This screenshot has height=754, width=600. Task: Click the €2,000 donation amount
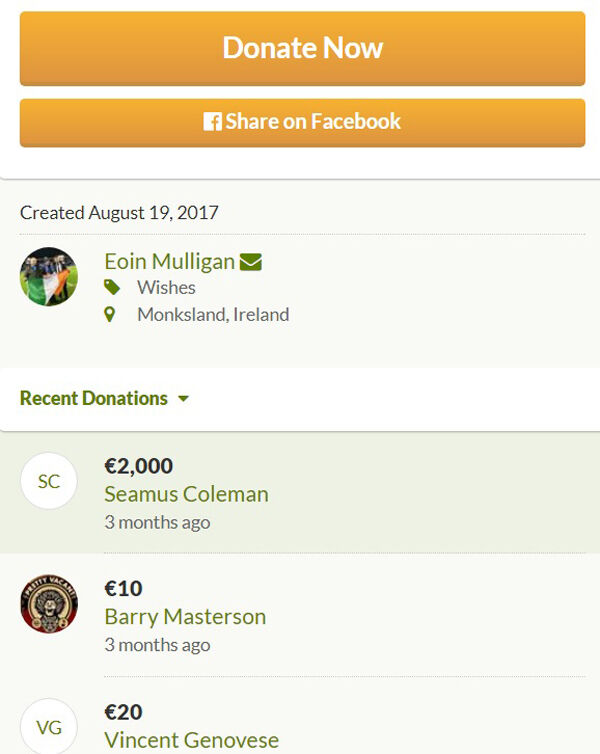pos(138,466)
